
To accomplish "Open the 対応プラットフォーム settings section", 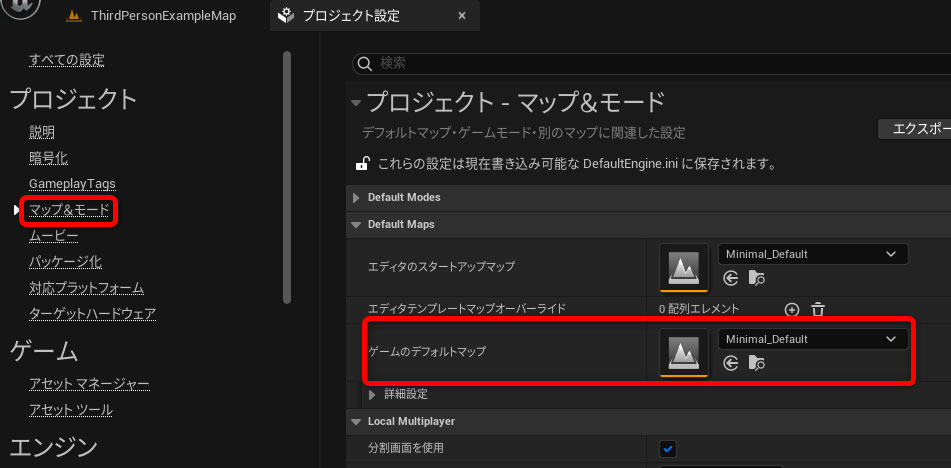I will (87, 287).
